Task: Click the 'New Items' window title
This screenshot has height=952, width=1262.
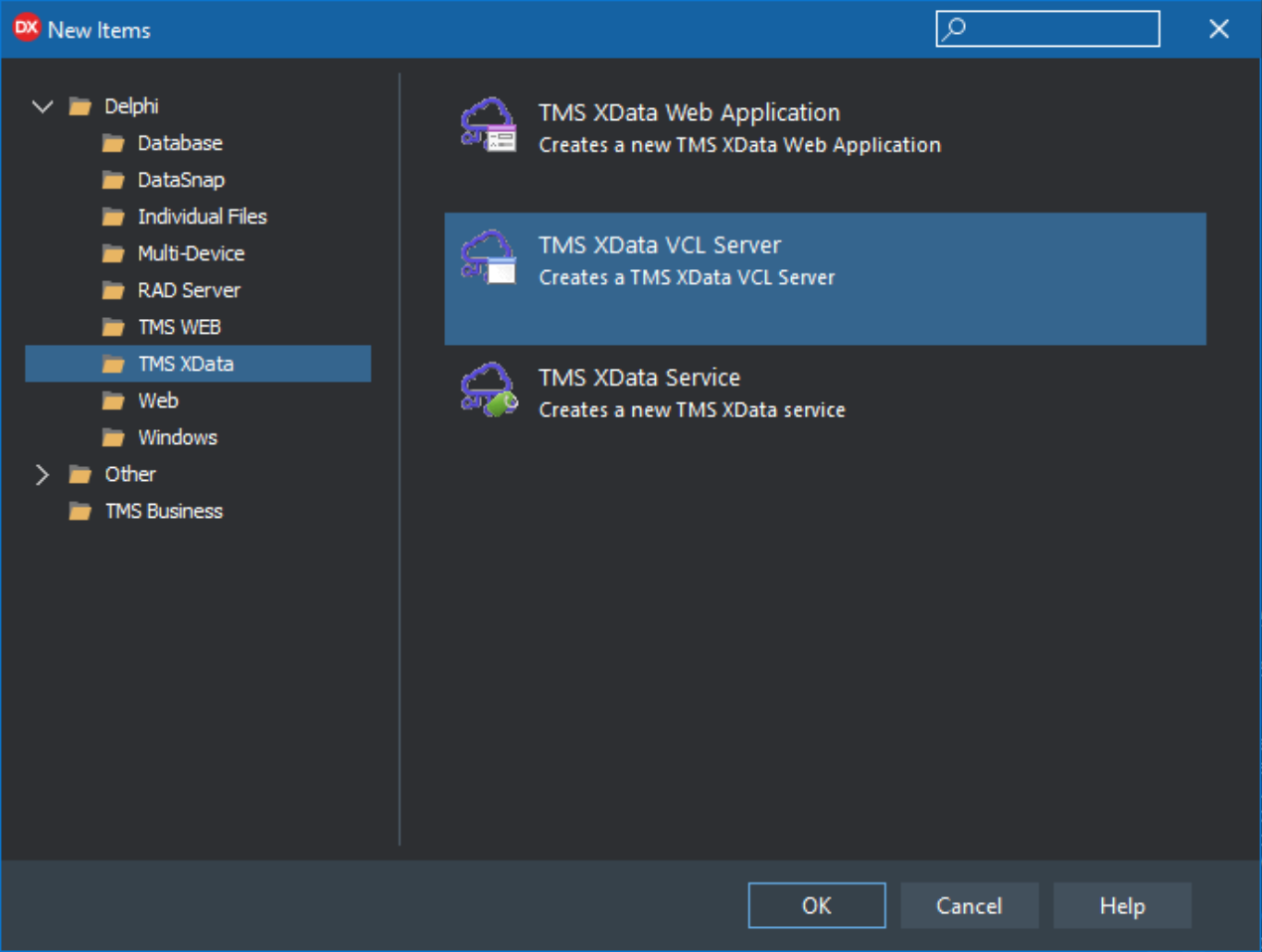Action: (x=99, y=30)
